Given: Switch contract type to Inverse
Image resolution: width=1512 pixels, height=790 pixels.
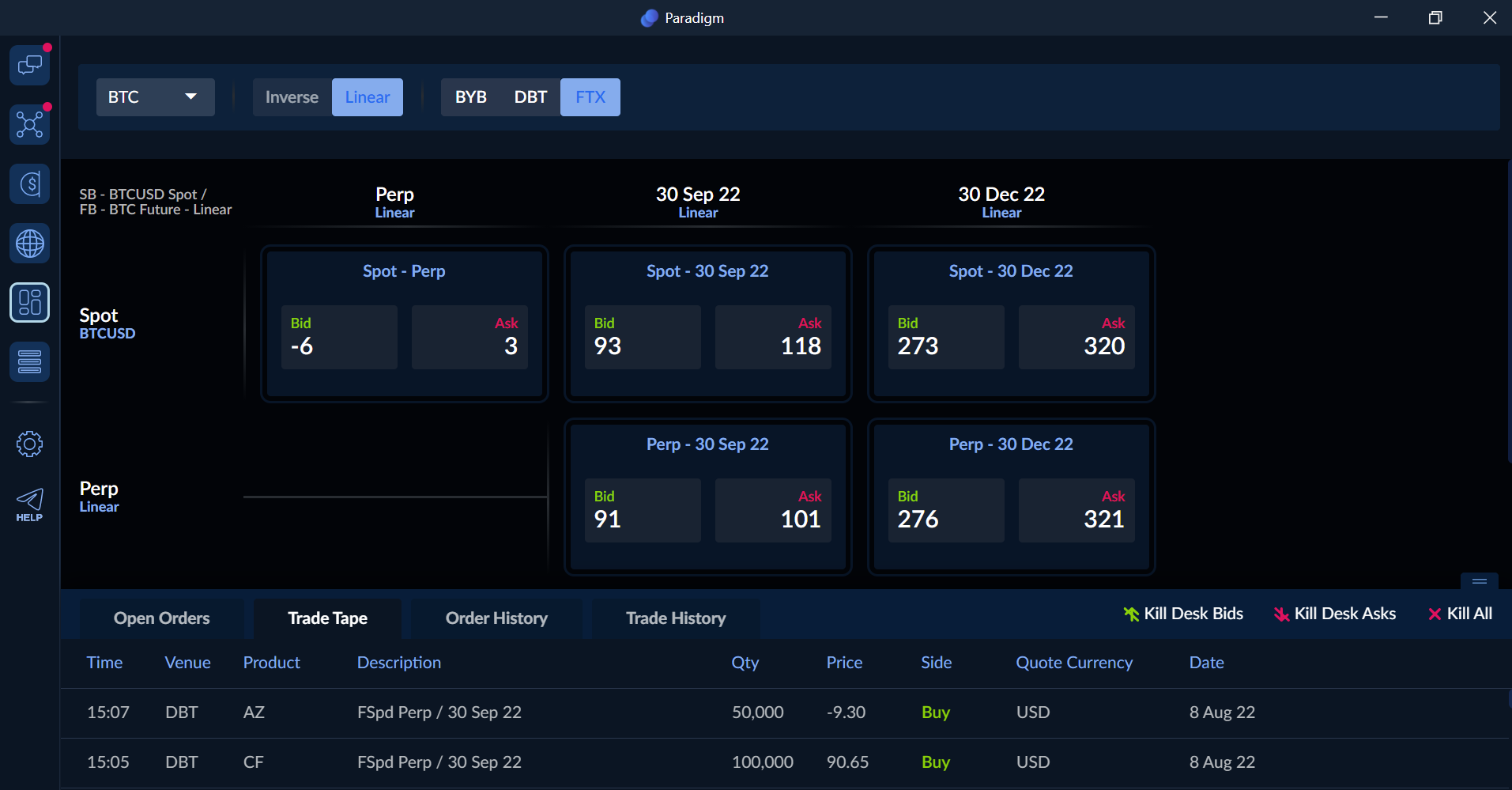Looking at the screenshot, I should pyautogui.click(x=292, y=97).
